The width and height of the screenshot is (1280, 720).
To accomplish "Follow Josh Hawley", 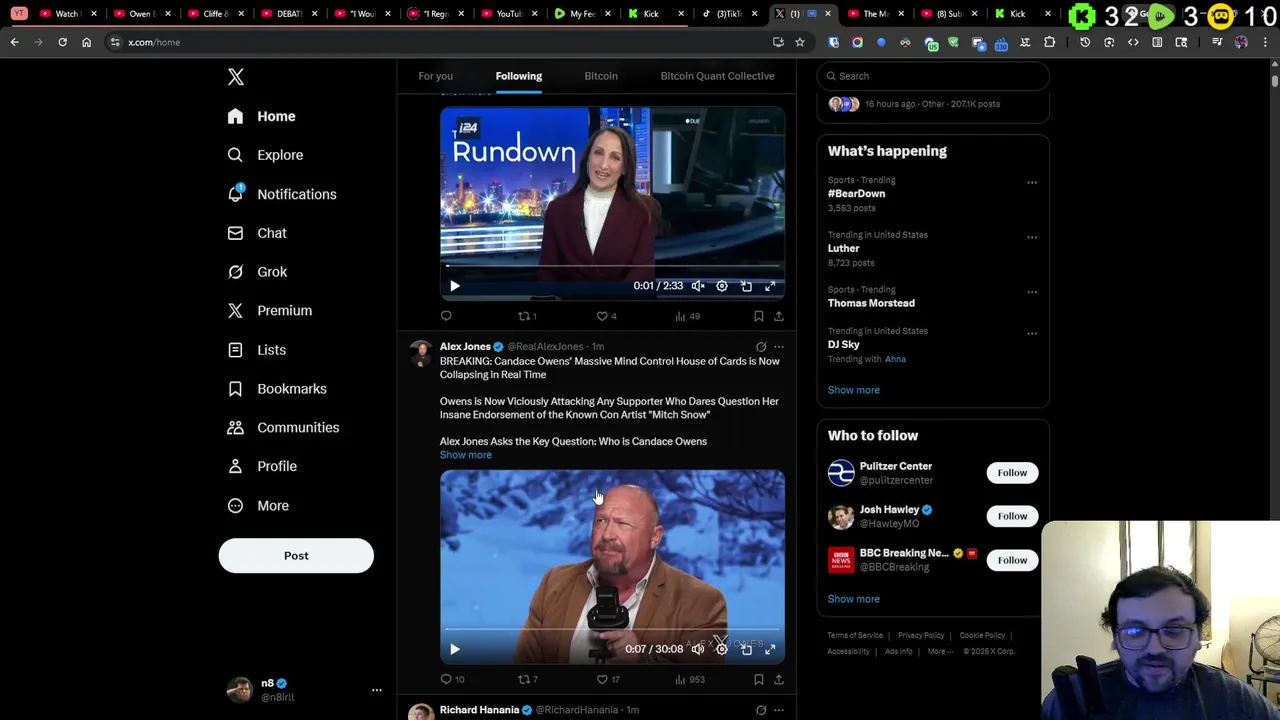I will 1012,516.
